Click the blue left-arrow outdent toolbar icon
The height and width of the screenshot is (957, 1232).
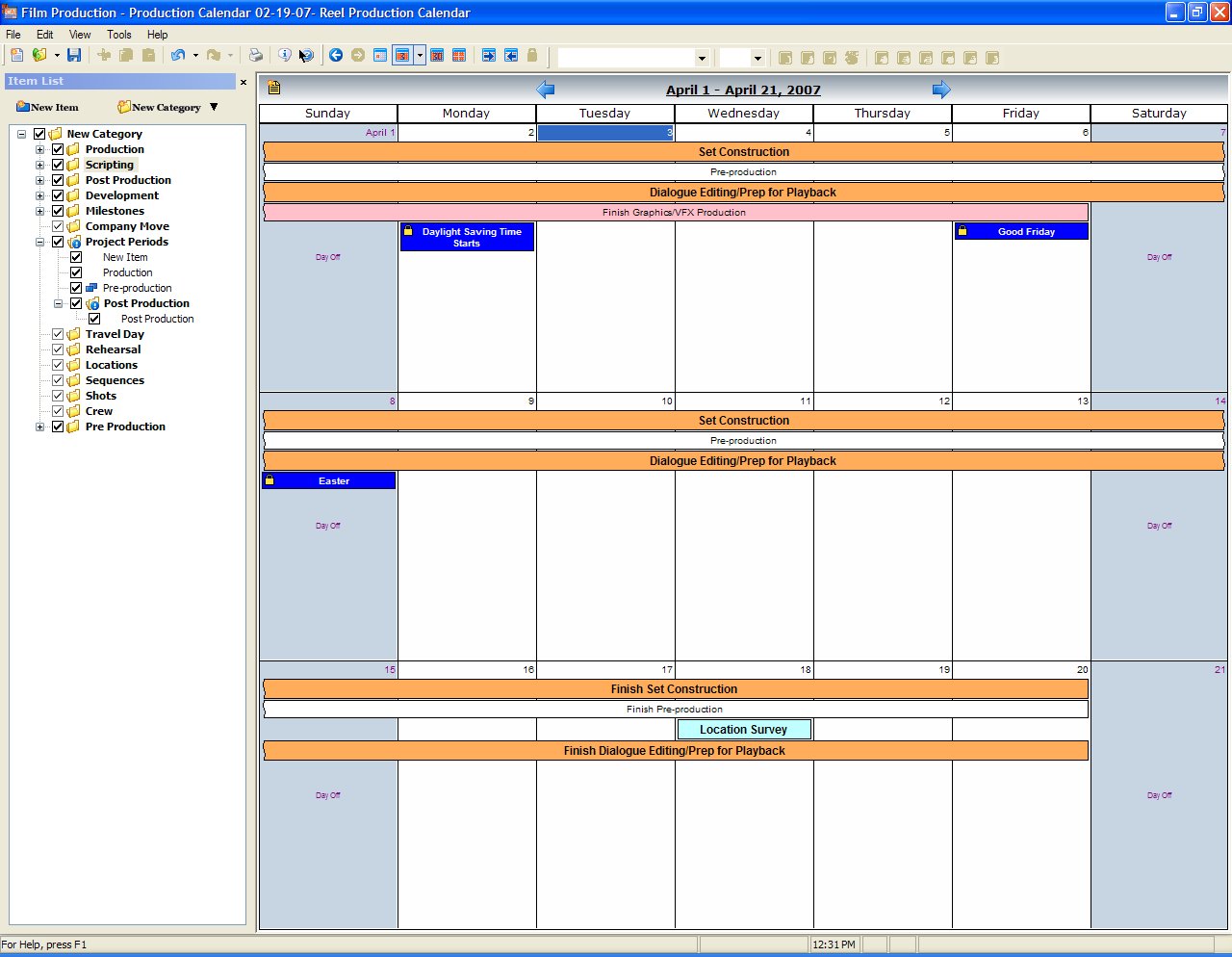(511, 56)
